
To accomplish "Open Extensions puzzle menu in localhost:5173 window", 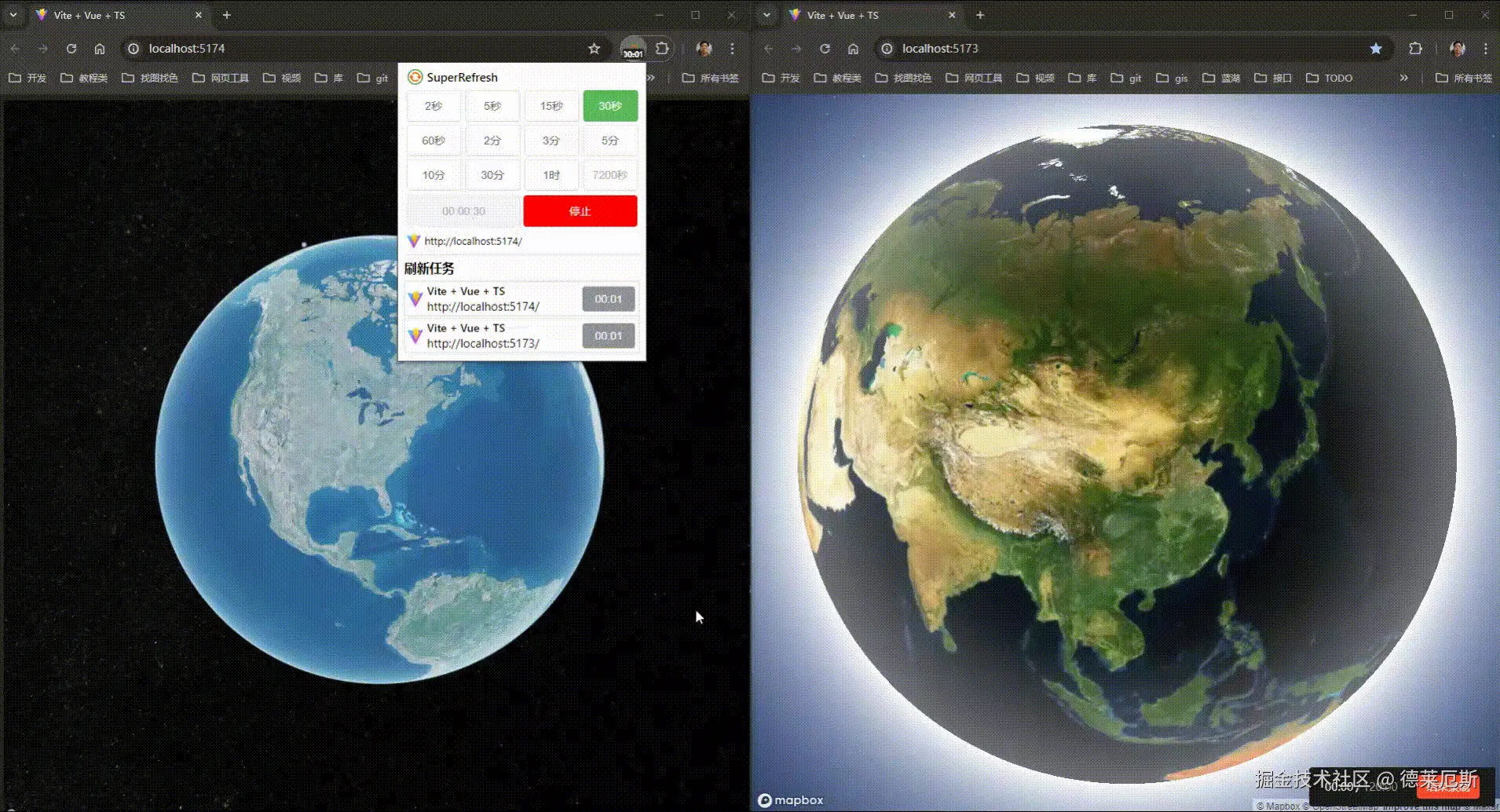I will [x=1415, y=49].
